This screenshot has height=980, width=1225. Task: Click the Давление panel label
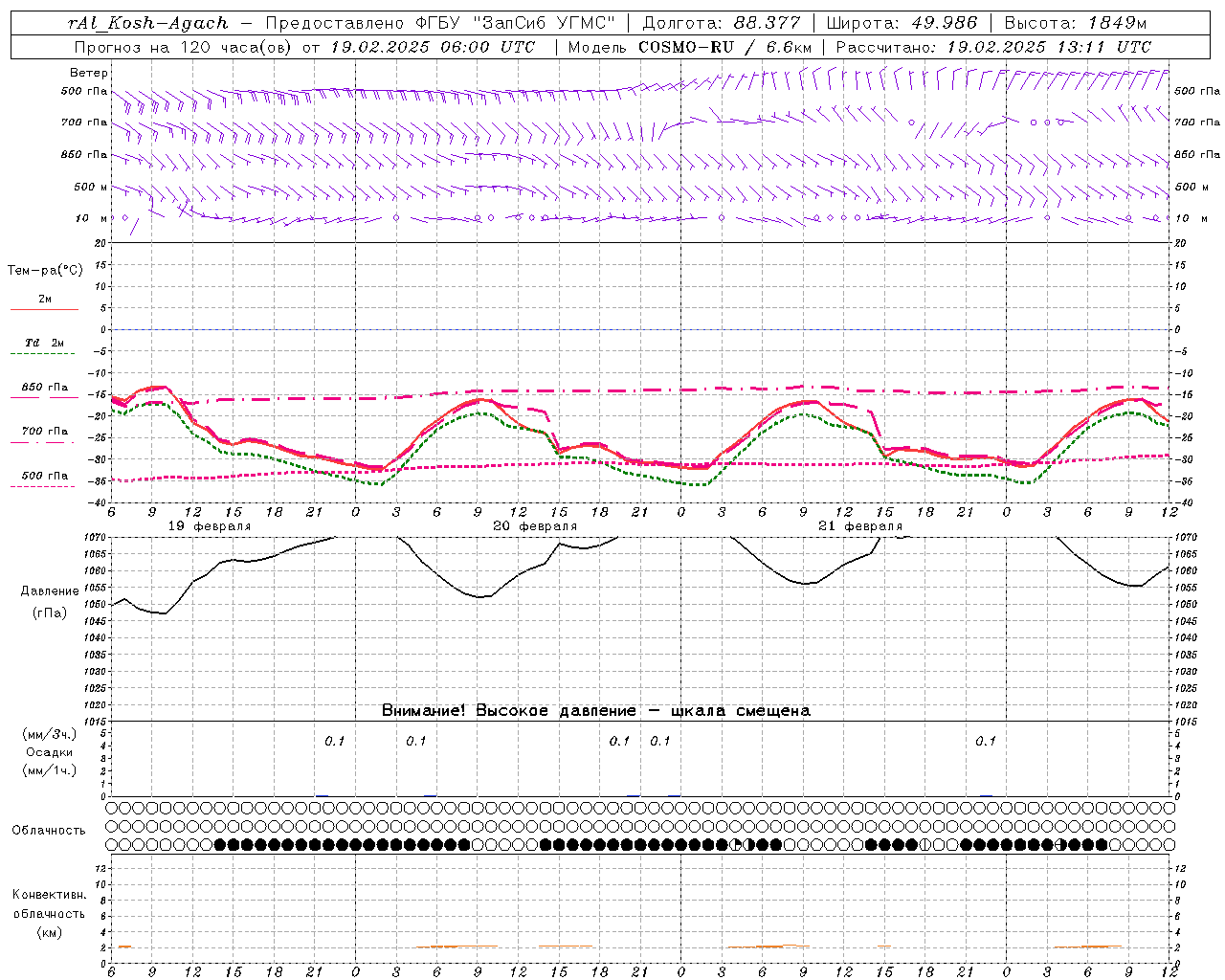[x=50, y=591]
